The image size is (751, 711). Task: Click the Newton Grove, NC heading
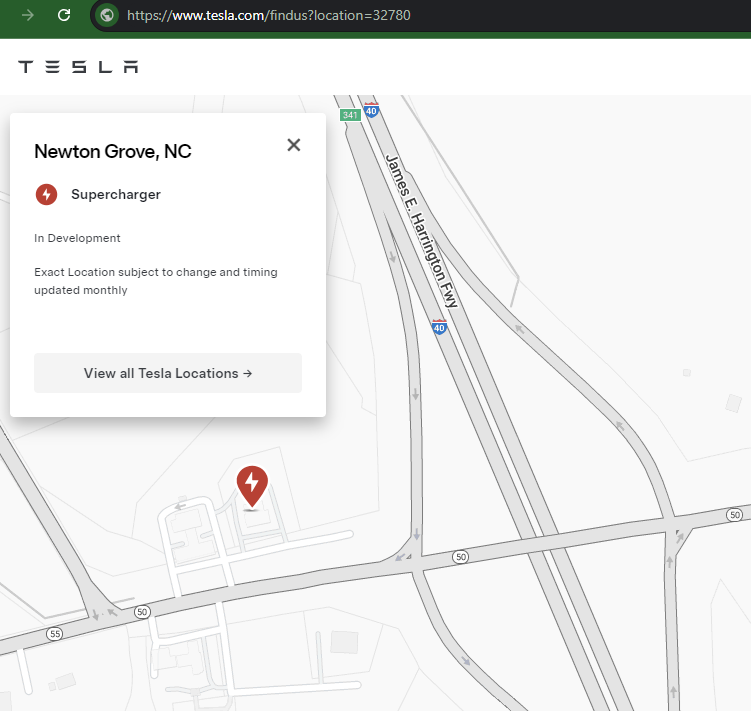[113, 151]
